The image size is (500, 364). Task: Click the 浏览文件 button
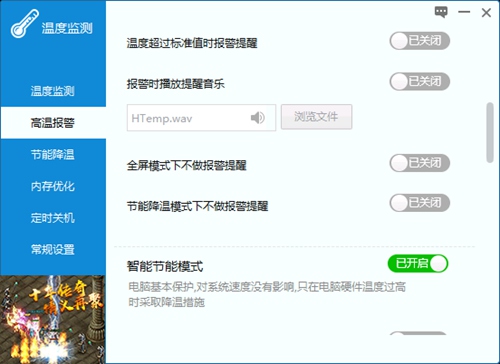tap(316, 117)
